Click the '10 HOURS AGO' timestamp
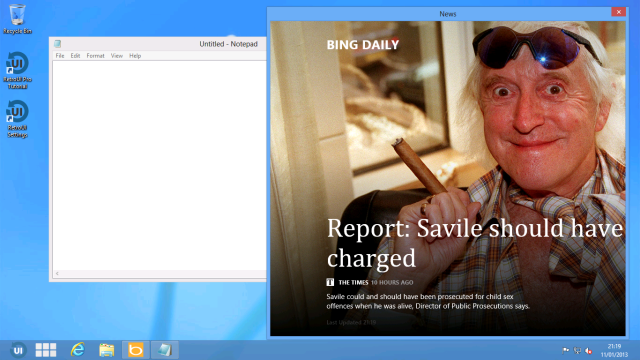Screen dimensions: 640x360 pyautogui.click(x=392, y=282)
